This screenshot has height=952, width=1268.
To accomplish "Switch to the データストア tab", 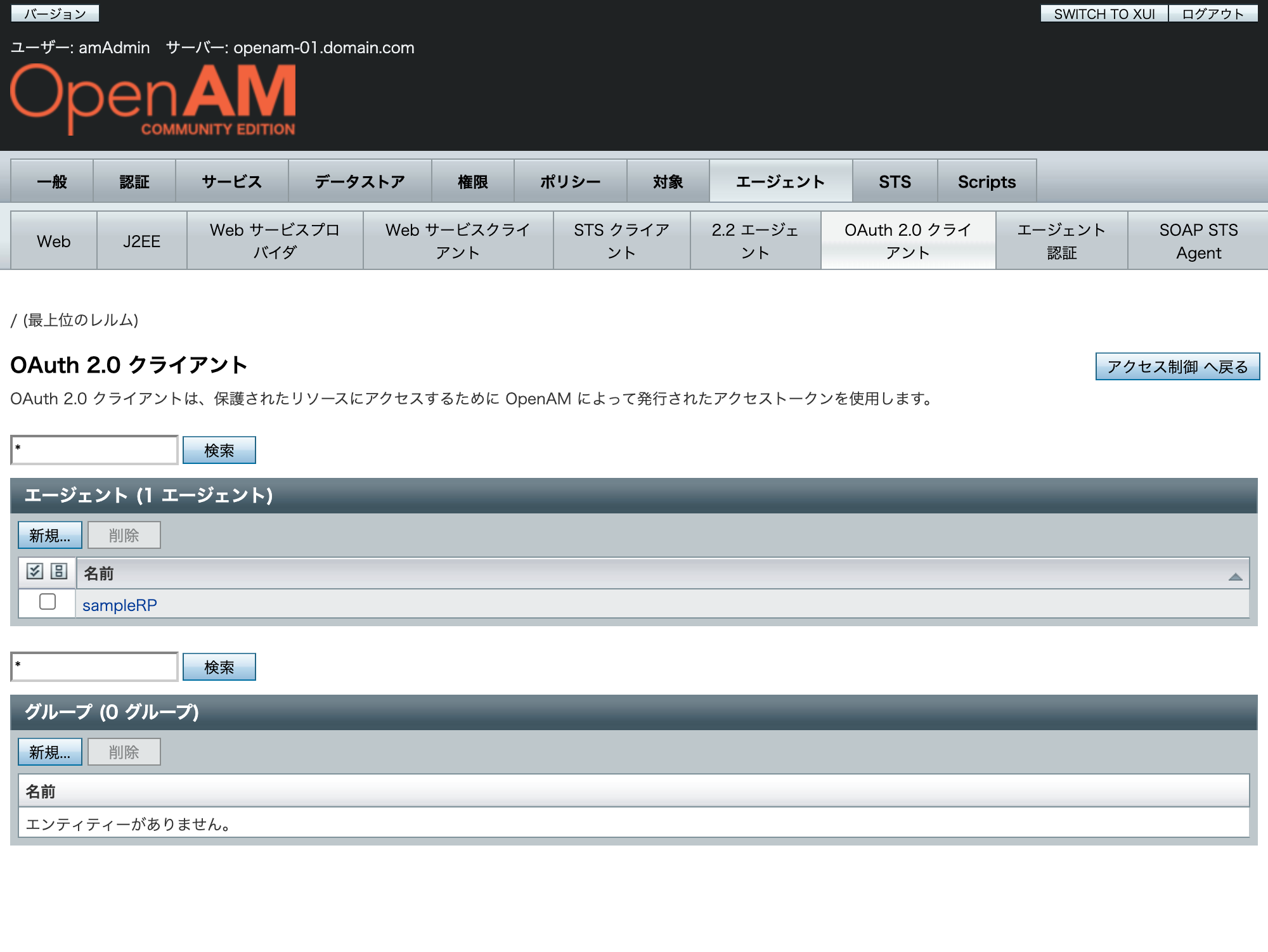I will pyautogui.click(x=359, y=181).
